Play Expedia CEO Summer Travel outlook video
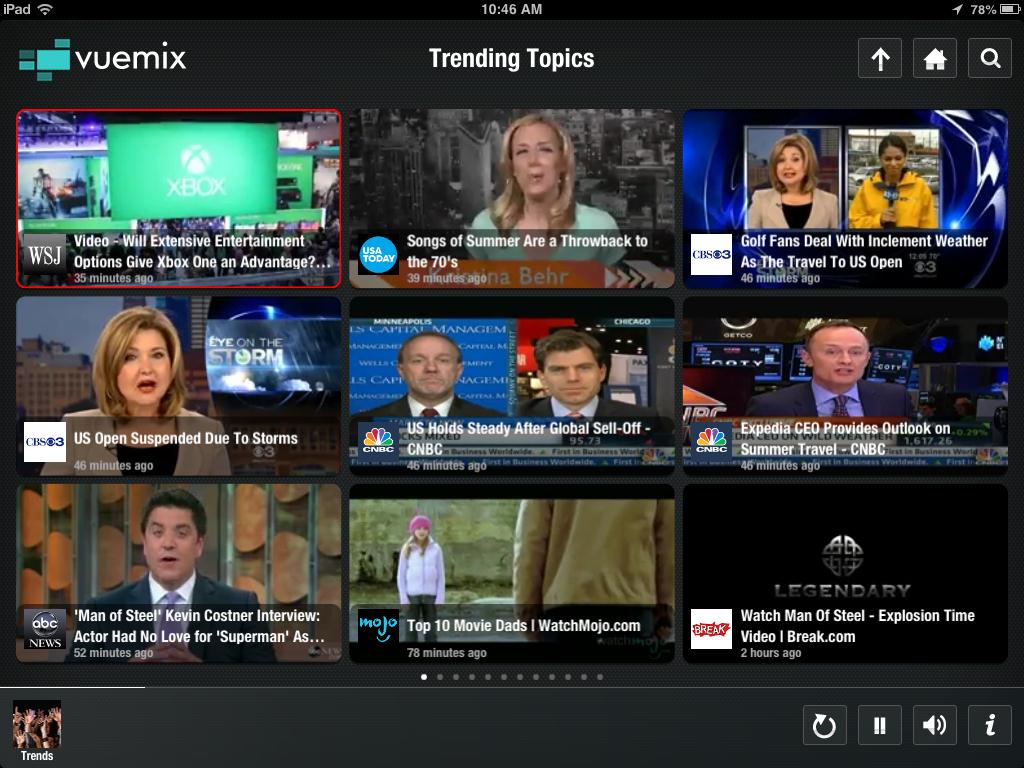The width and height of the screenshot is (1024, 768). 845,386
